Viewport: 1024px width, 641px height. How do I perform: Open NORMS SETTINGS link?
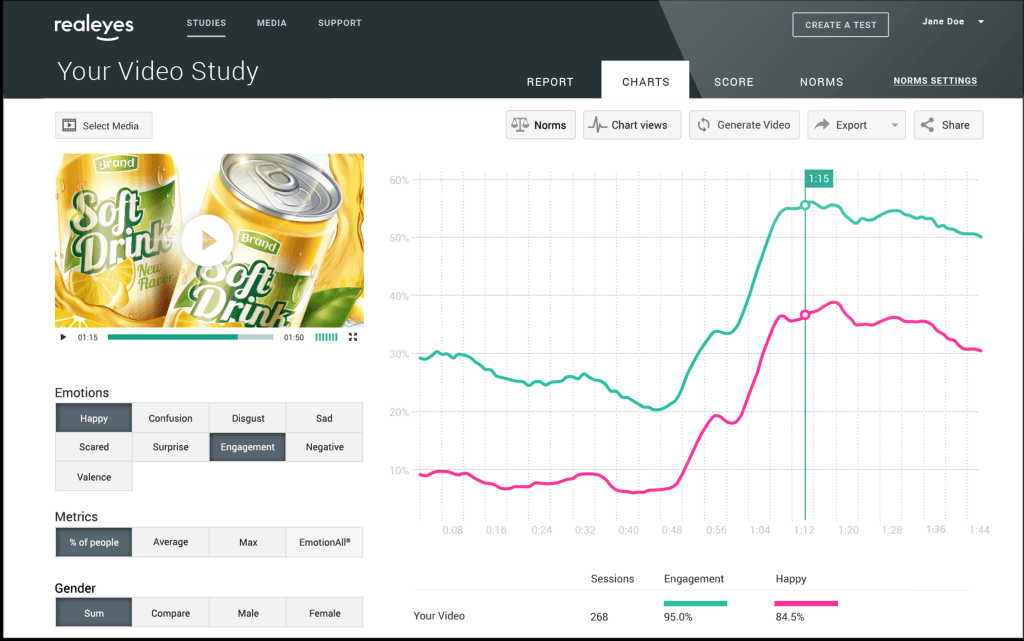point(935,80)
